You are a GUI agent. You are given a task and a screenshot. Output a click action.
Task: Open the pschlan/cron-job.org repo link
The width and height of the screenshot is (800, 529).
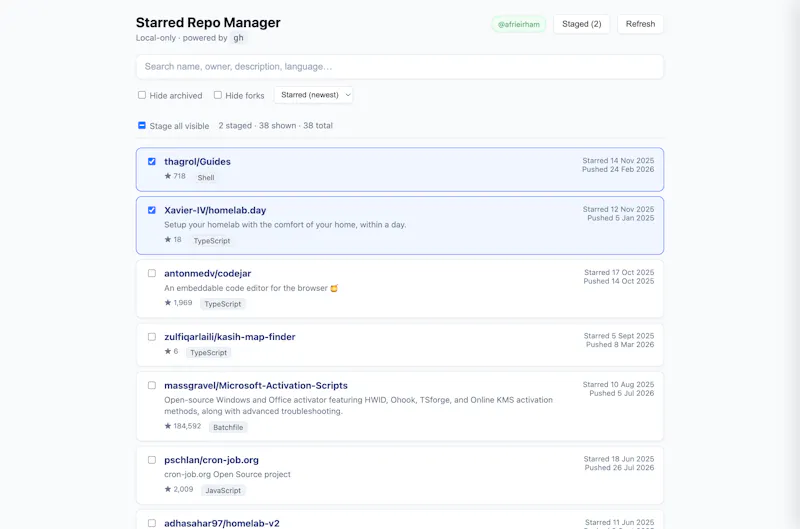pos(211,460)
